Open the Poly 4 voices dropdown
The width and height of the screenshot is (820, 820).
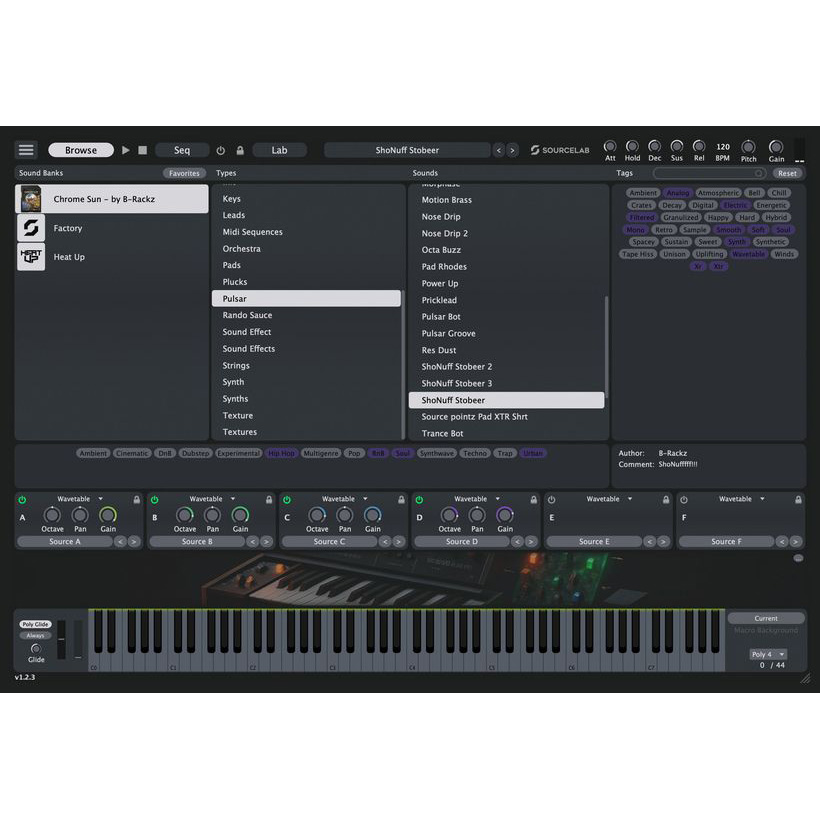click(768, 654)
